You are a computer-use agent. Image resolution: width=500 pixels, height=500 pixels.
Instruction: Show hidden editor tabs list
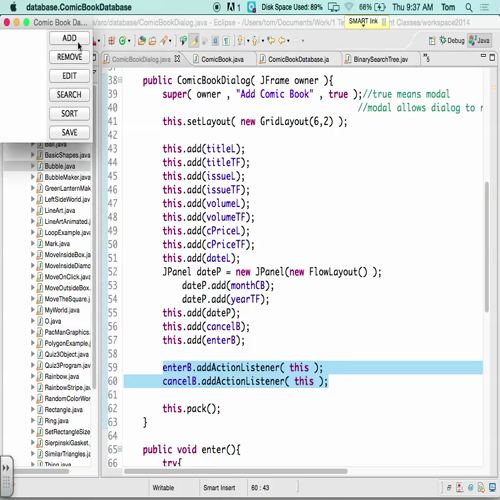click(426, 58)
